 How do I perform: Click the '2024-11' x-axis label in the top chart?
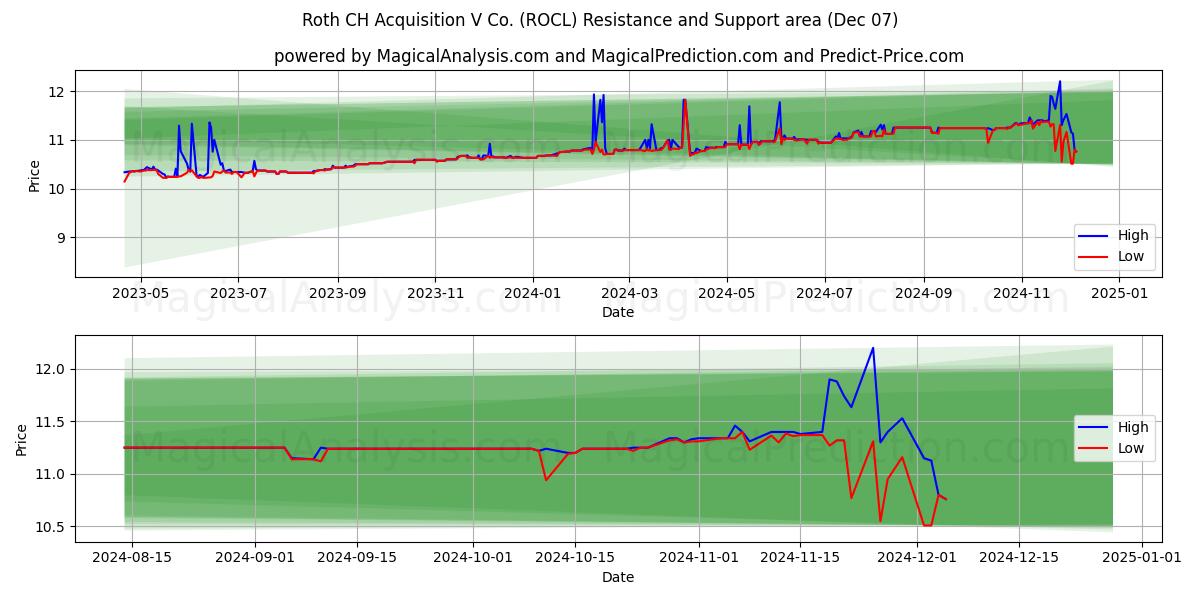pos(1022,294)
